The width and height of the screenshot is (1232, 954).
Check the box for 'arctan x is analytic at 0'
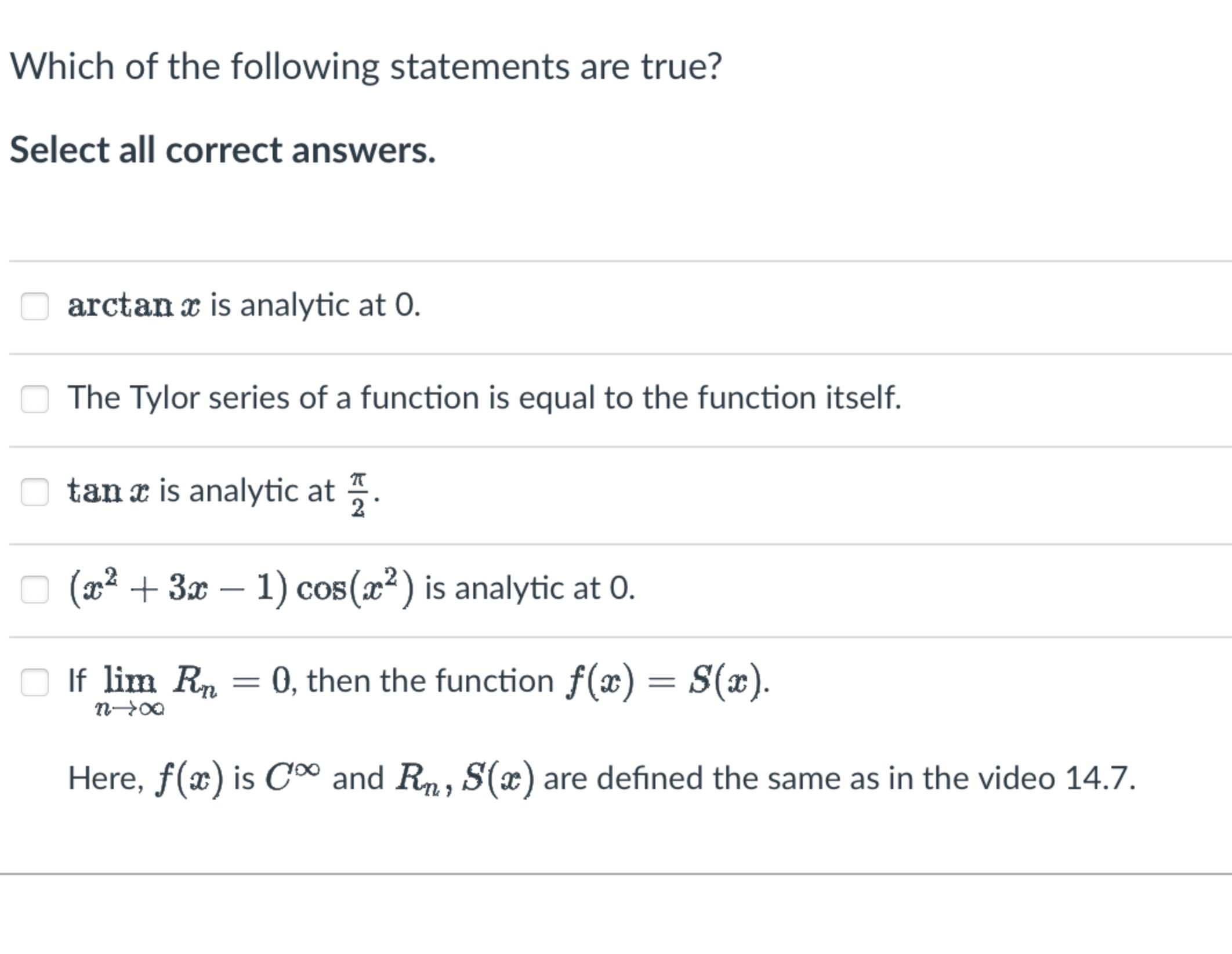35,305
